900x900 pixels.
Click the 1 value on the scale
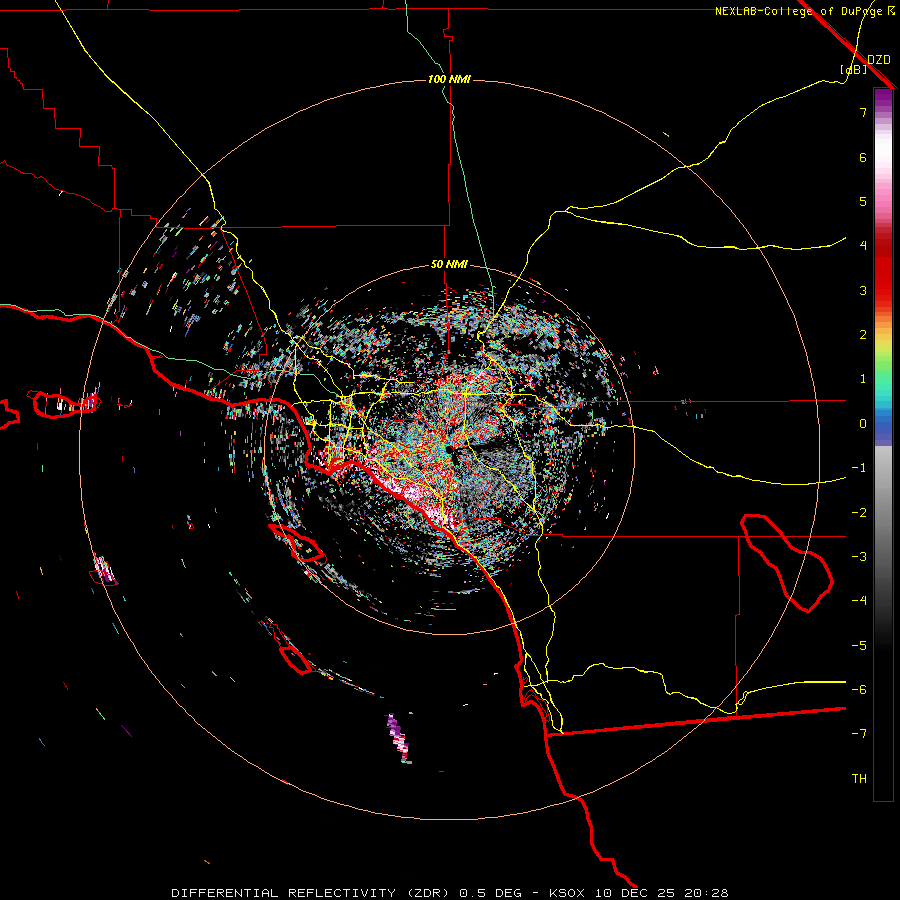point(863,379)
